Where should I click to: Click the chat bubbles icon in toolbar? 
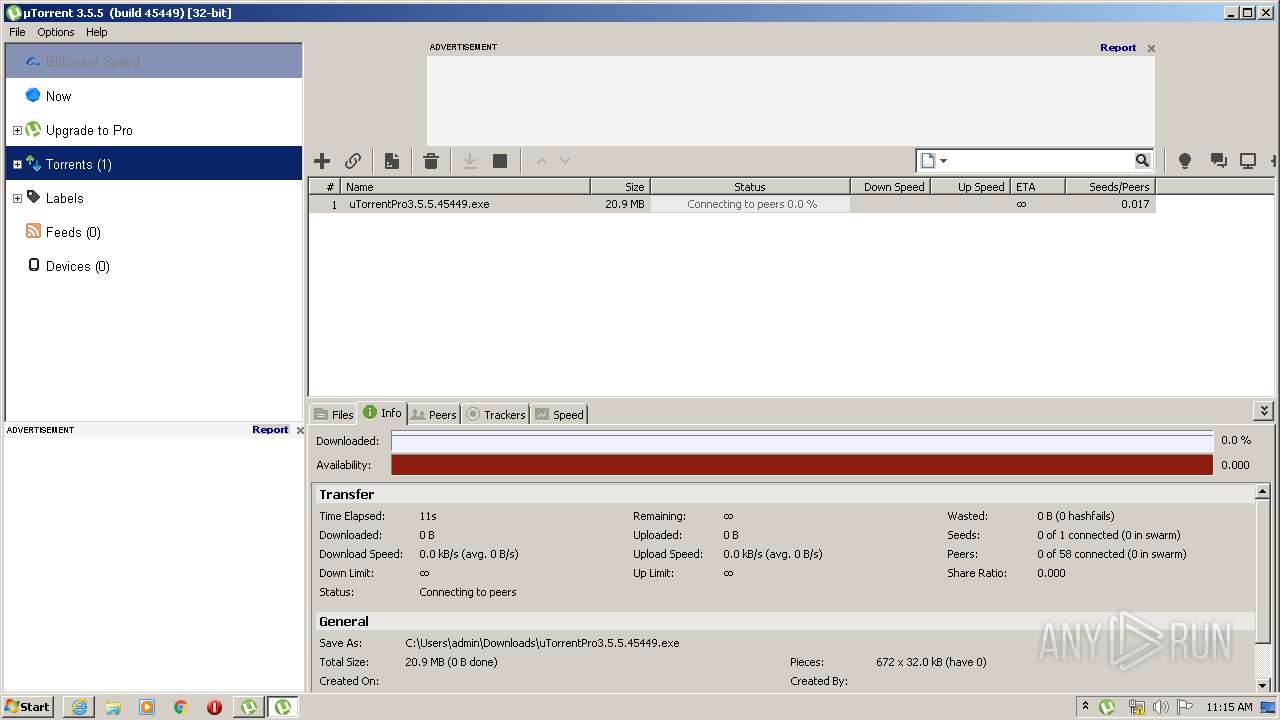(1218, 161)
